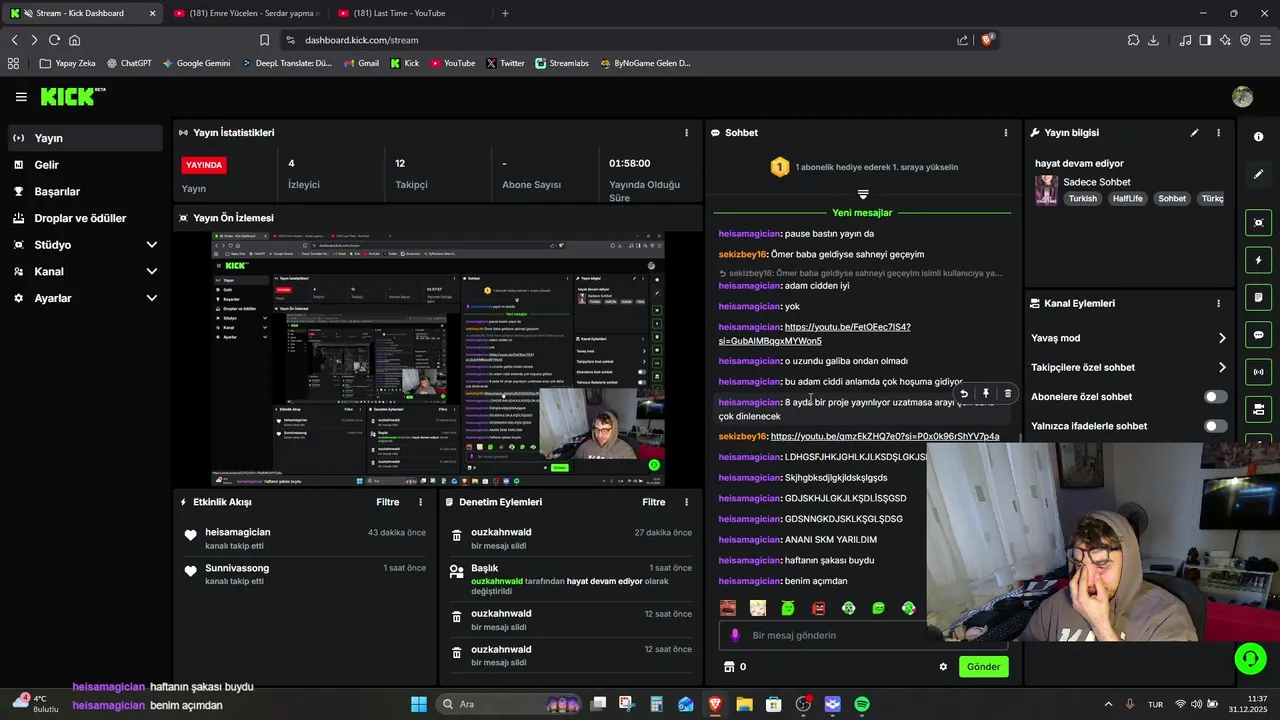The height and width of the screenshot is (720, 1280).
Task: Insert the red angry face emote
Action: (818, 608)
